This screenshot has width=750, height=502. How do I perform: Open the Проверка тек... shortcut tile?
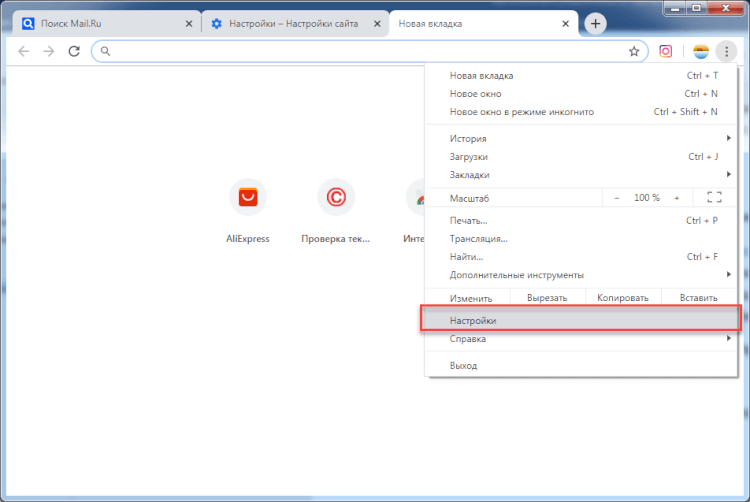click(336, 211)
